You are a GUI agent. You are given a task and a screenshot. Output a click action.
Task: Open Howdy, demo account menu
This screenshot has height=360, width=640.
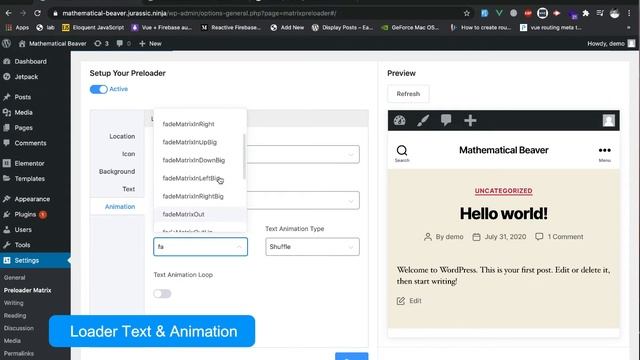[611, 43]
